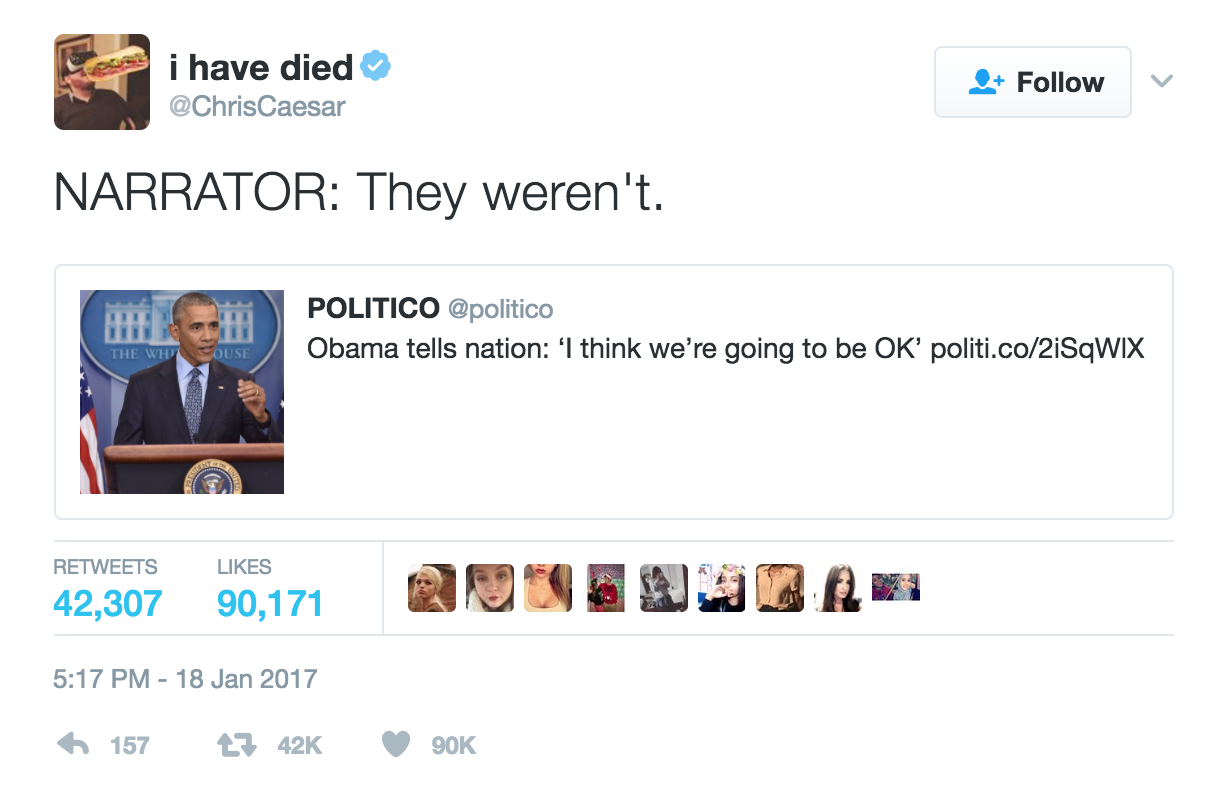The height and width of the screenshot is (808, 1212).
Task: Click the Obama press briefing thumbnail
Action: [x=182, y=392]
